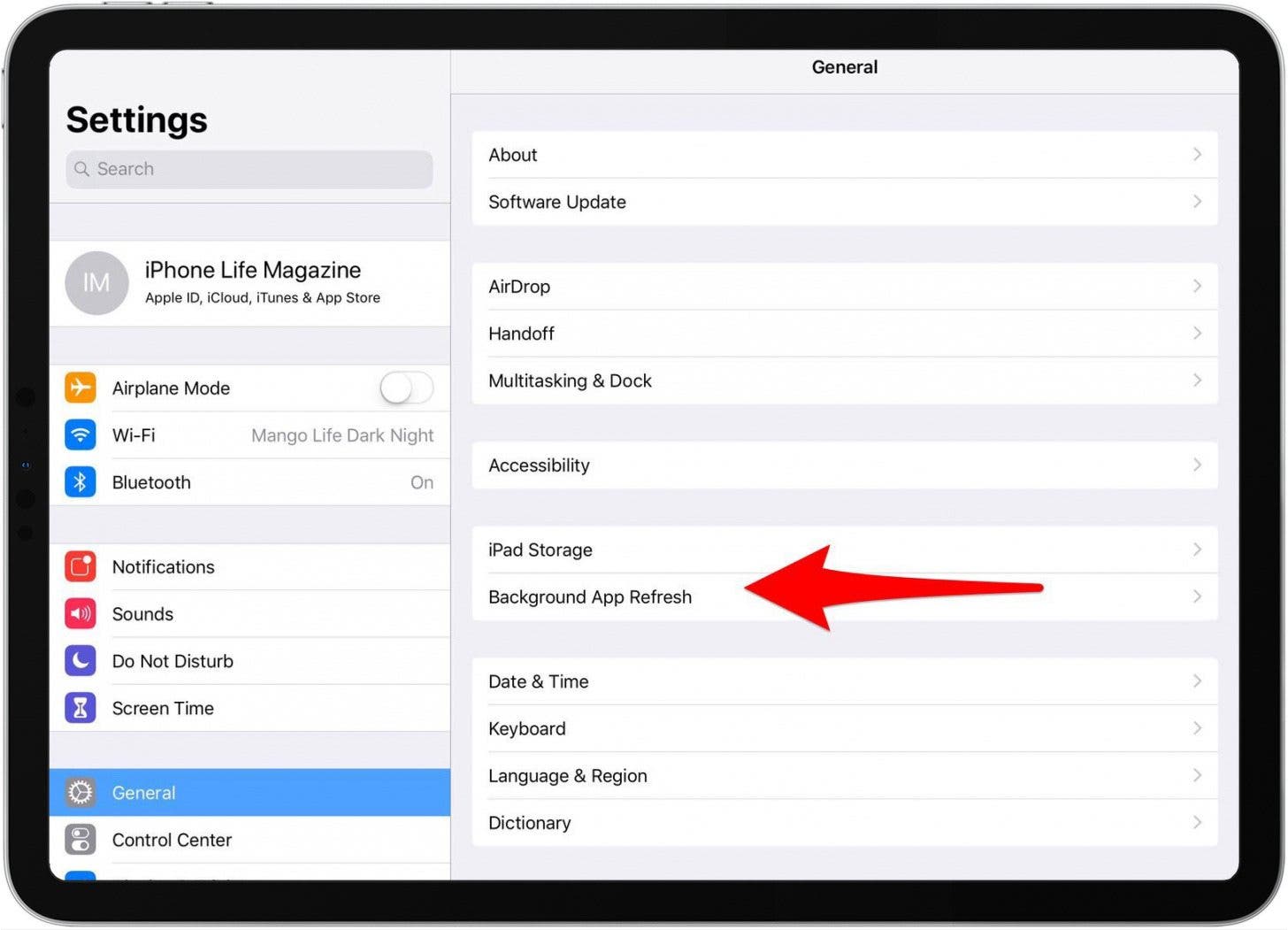Screen dimensions: 1288x930
Task: Expand the About row chevron
Action: pos(1197,154)
